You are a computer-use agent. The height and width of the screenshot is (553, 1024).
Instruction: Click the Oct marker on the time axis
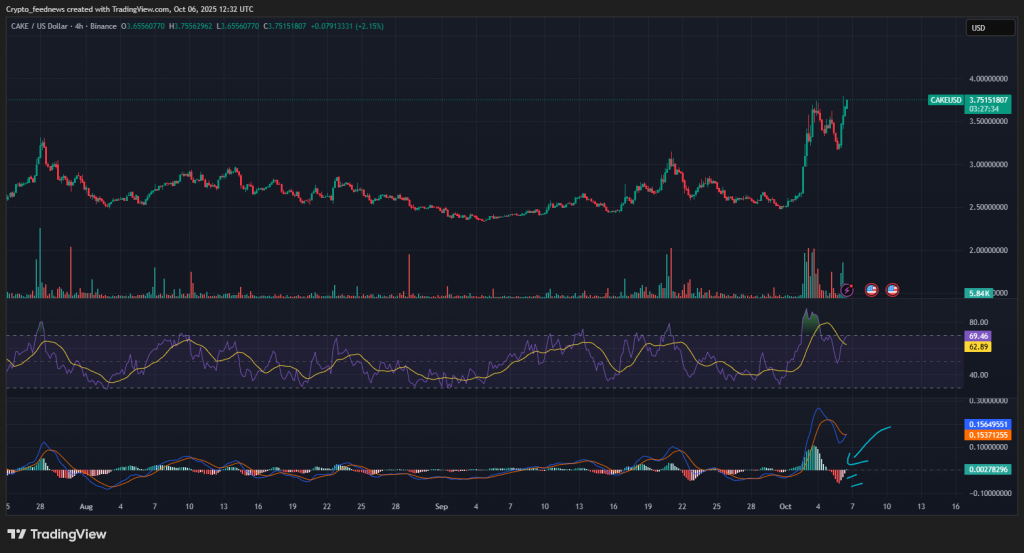(x=785, y=507)
